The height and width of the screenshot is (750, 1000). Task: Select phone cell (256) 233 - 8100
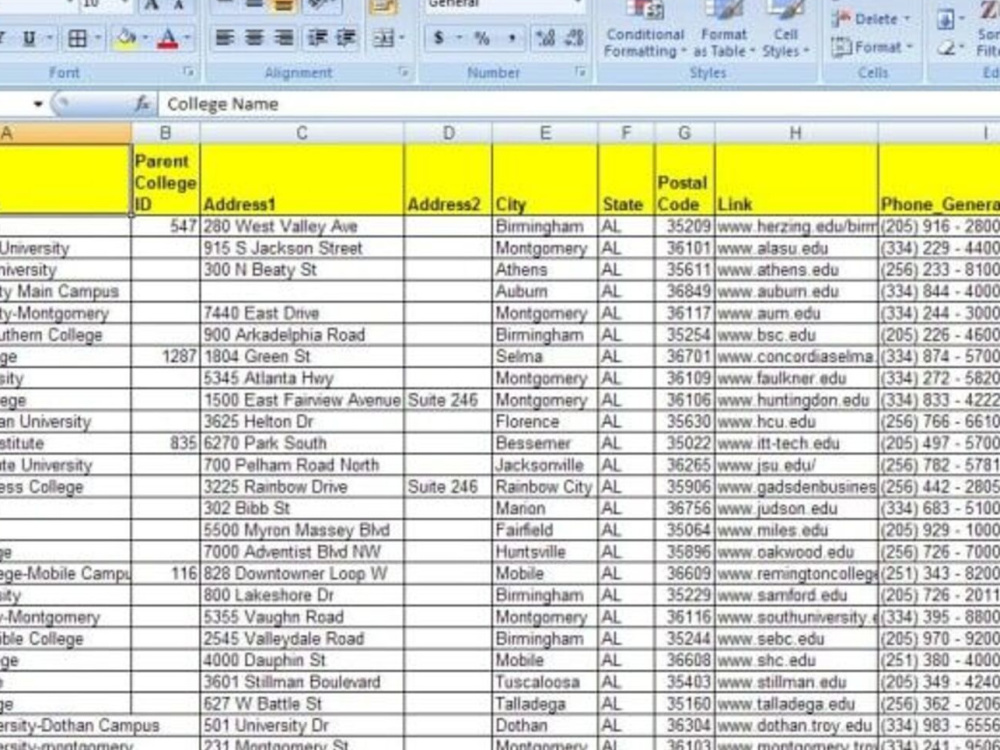point(939,270)
